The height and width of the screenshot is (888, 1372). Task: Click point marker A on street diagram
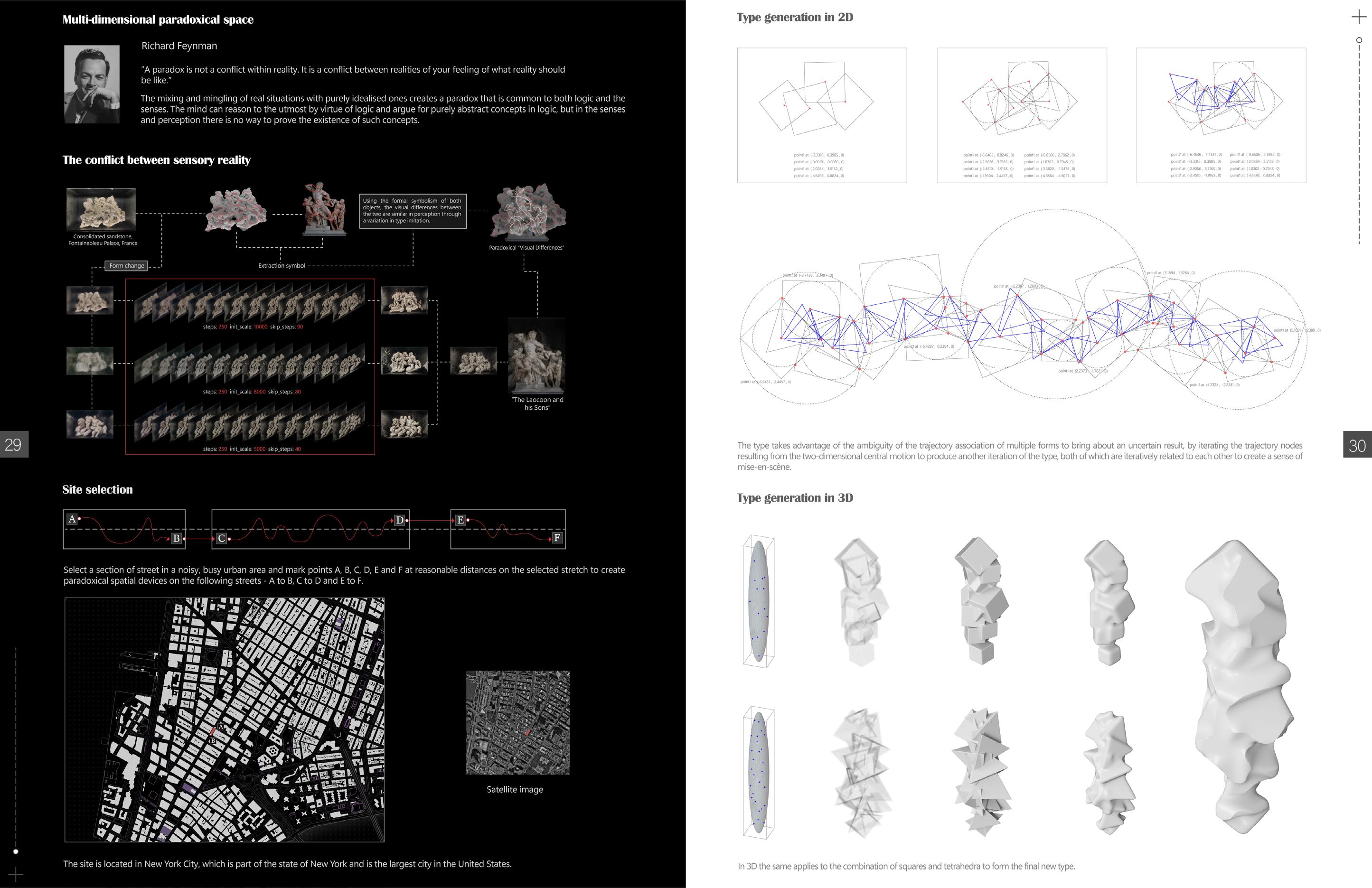click(72, 519)
